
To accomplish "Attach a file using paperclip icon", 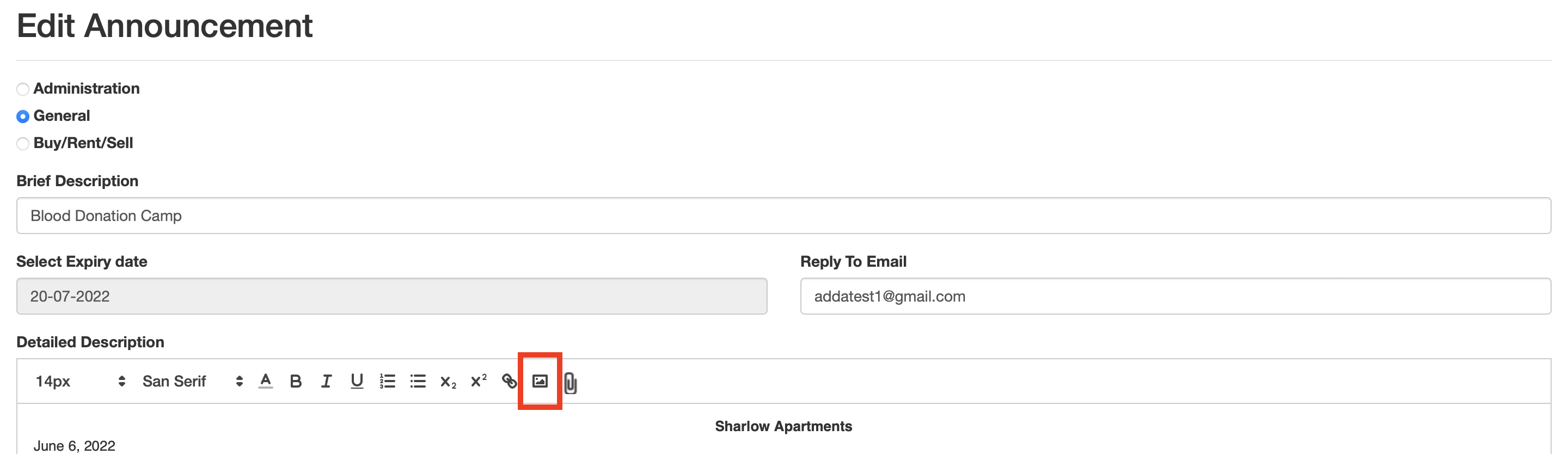I will point(571,383).
